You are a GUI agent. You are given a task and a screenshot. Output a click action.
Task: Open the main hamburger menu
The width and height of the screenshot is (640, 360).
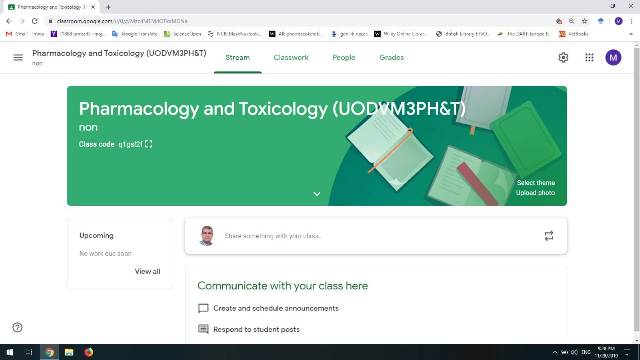pos(18,58)
